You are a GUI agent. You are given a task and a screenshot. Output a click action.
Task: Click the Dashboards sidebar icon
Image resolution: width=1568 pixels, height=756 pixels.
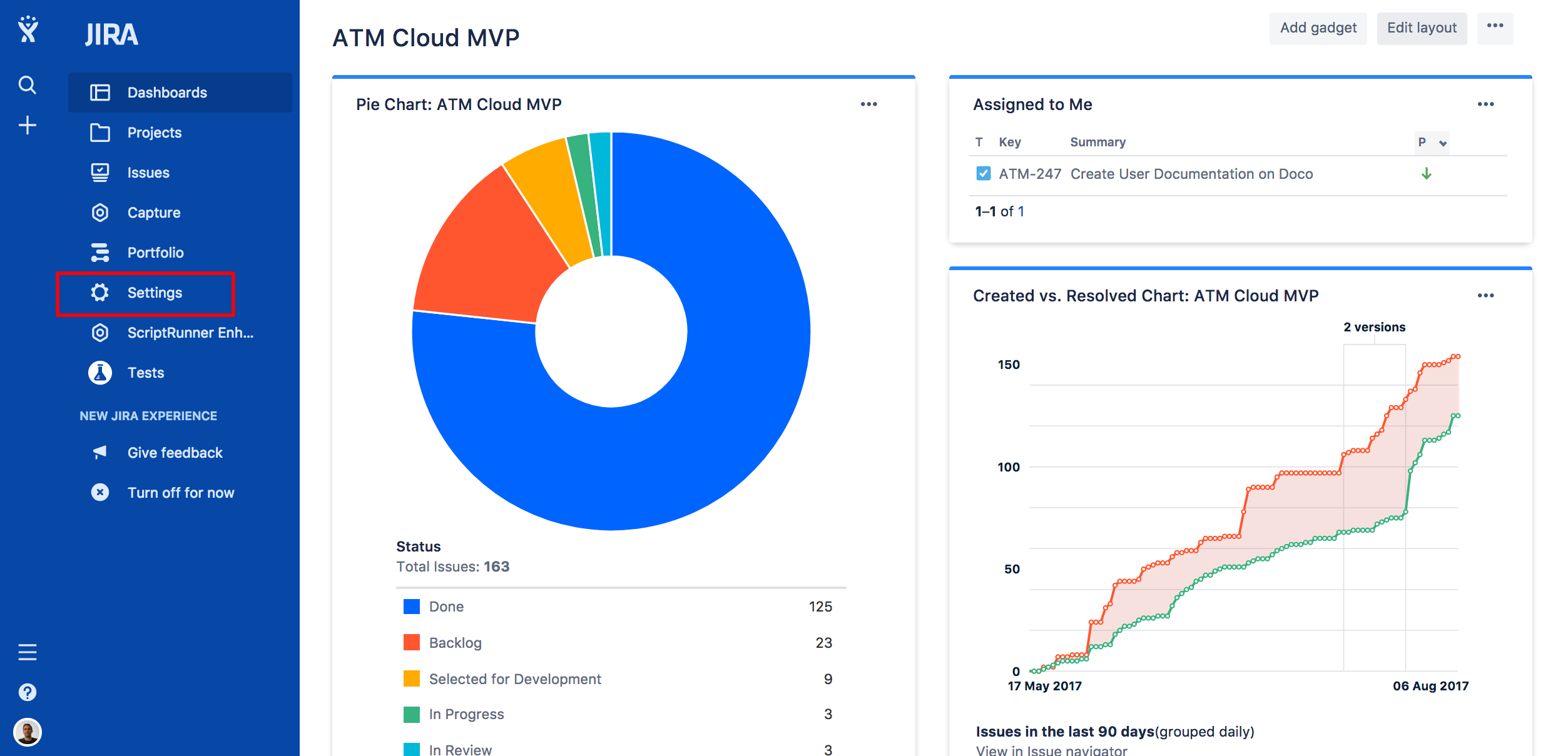tap(100, 93)
